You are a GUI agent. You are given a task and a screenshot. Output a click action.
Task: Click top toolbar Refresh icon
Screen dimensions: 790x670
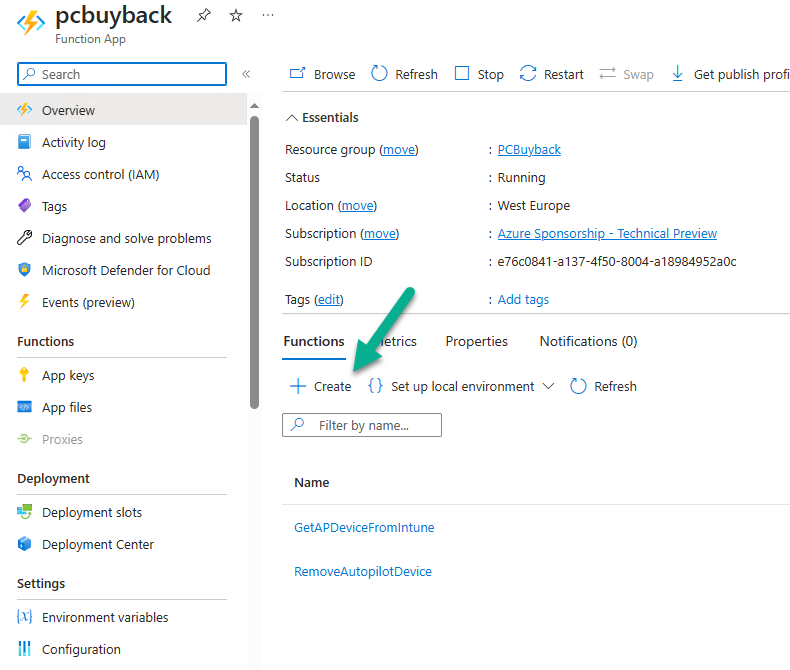[x=379, y=74]
